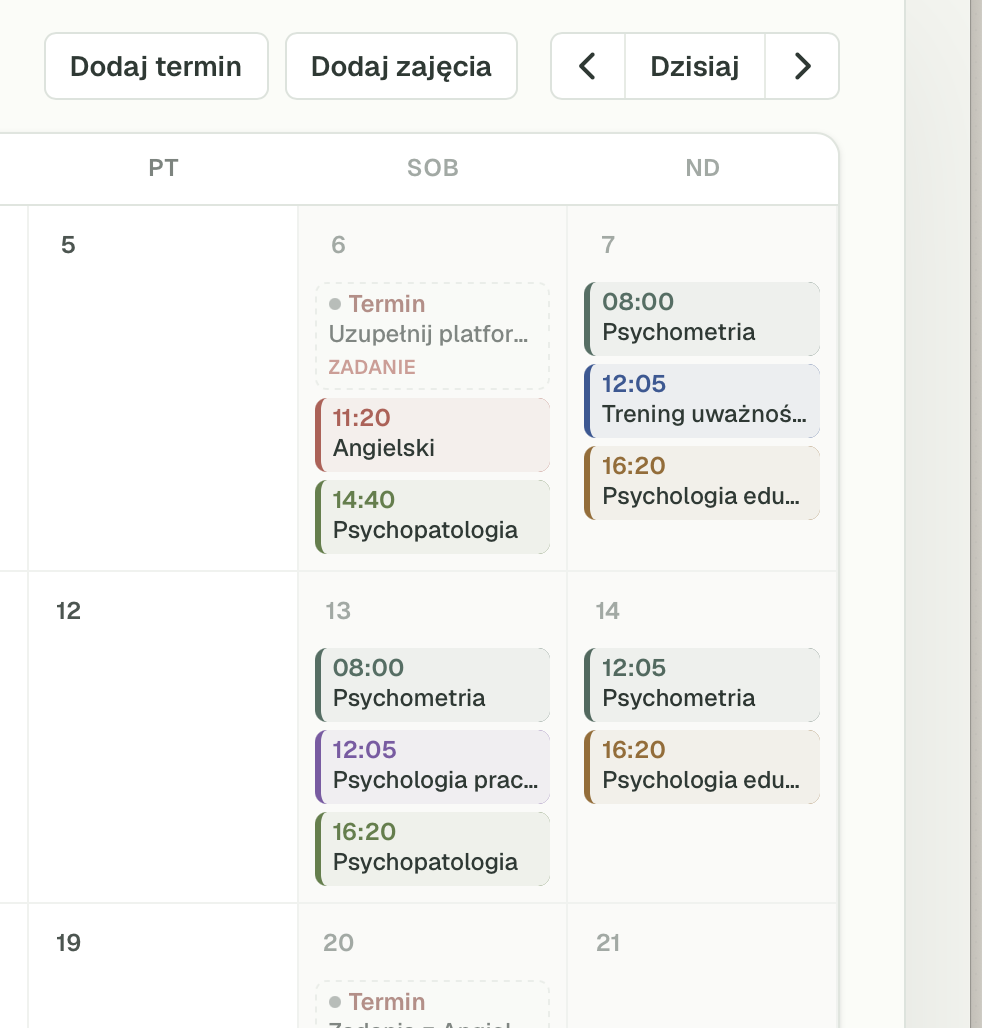Click 16:20 Psychologia edu event on day 7

(x=702, y=483)
